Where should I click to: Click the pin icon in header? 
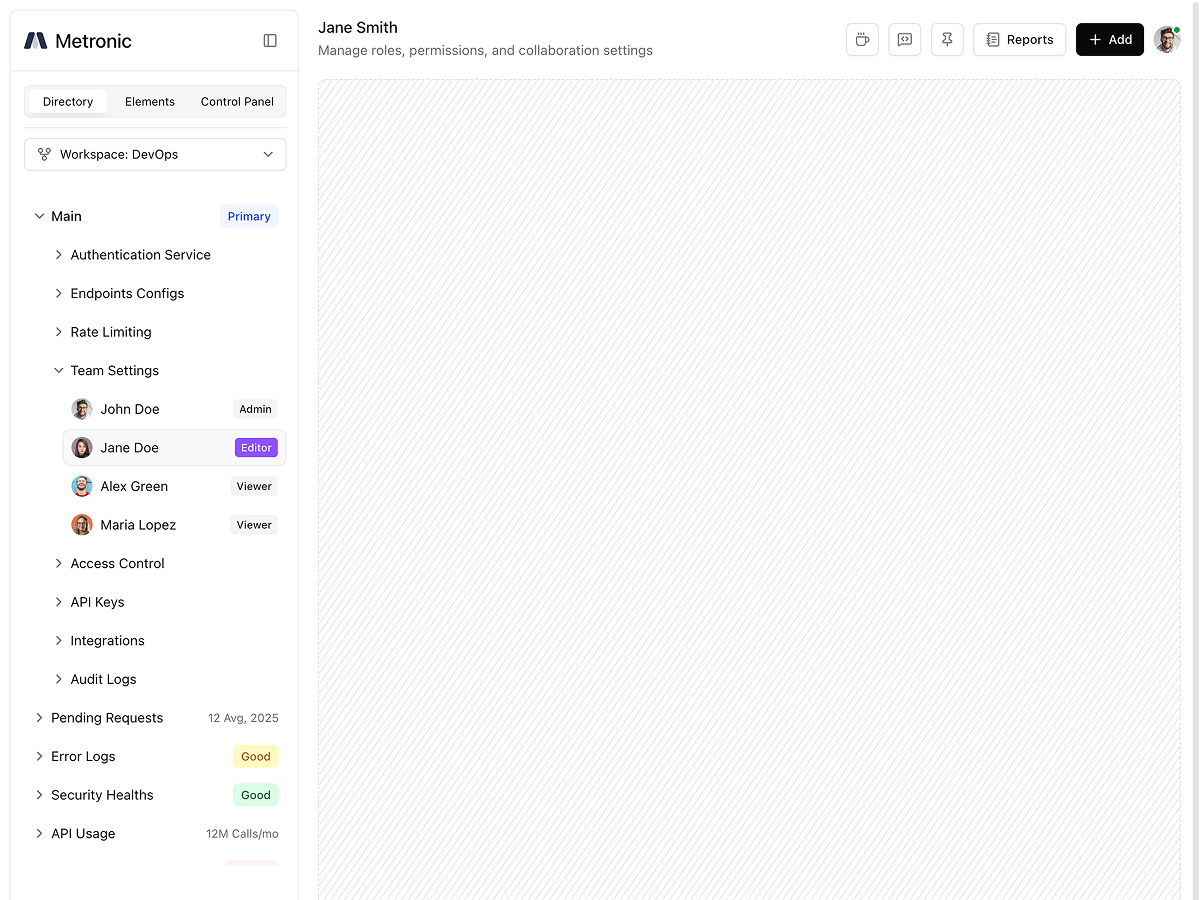[x=947, y=40]
